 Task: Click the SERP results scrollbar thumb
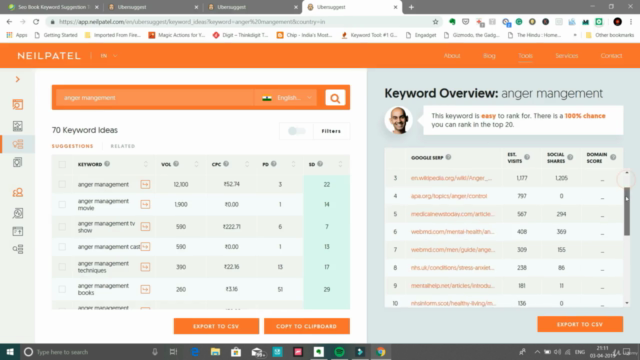627,212
